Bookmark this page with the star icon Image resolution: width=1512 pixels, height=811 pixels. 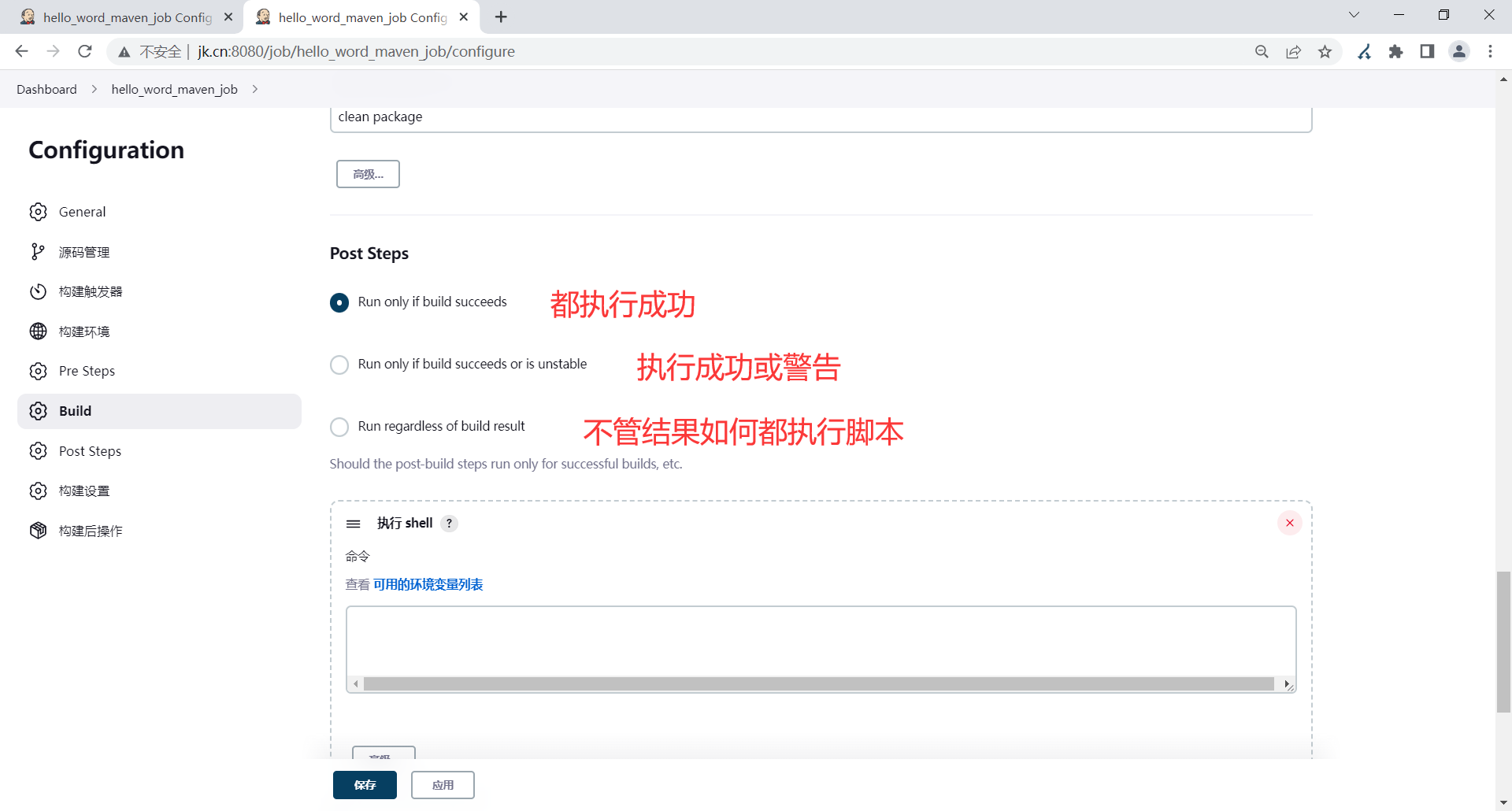1325,51
